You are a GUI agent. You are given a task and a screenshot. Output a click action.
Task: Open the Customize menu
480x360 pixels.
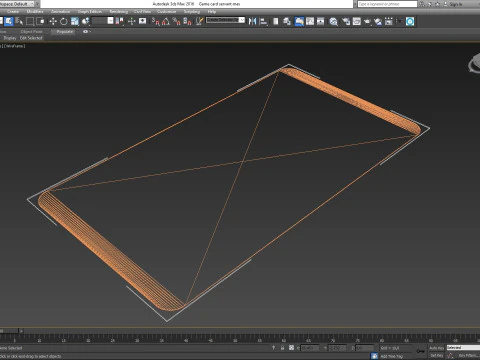[x=166, y=12]
